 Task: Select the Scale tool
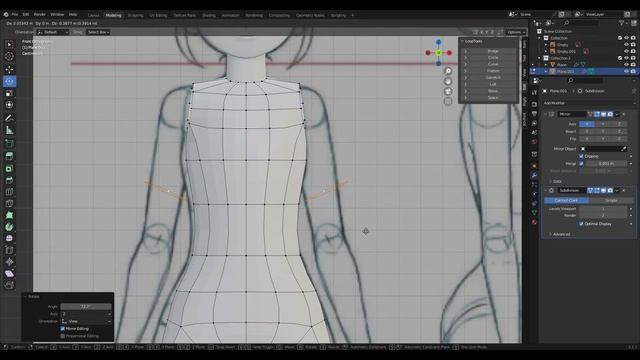pyautogui.click(x=9, y=93)
